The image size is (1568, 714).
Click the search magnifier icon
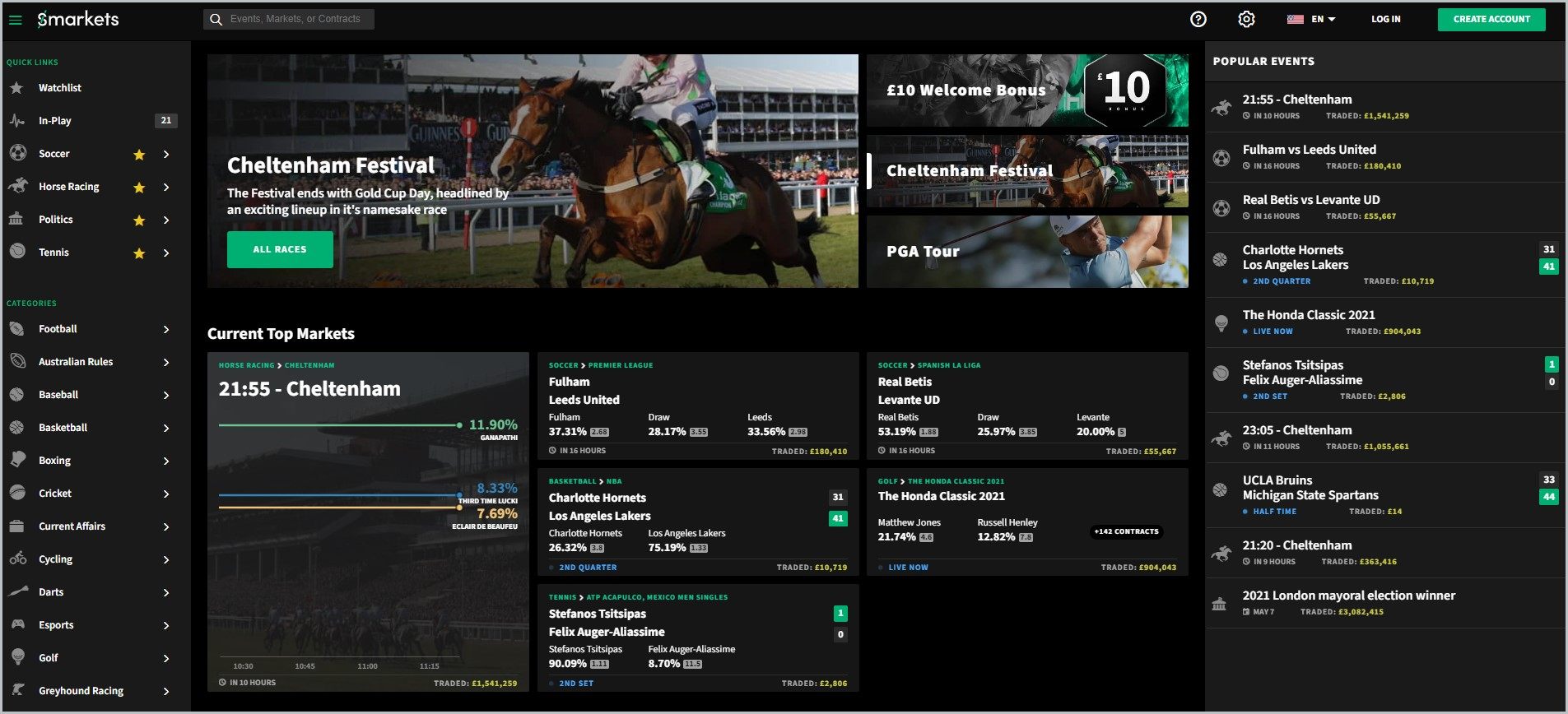tap(216, 19)
